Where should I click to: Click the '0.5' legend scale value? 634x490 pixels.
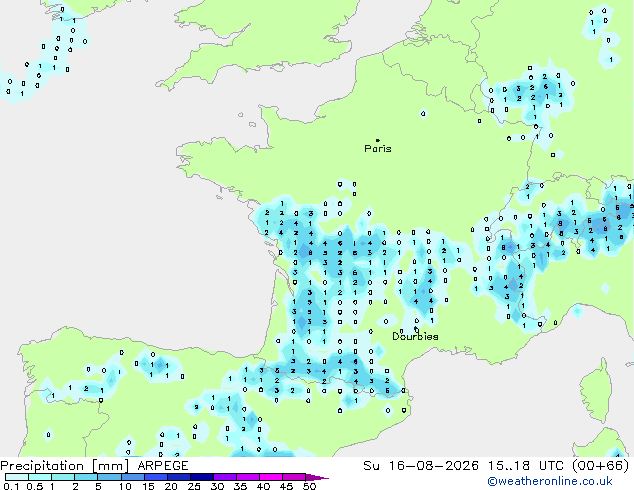[34, 486]
